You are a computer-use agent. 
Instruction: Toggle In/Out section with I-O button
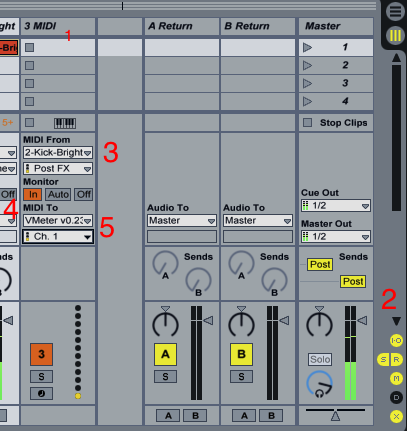click(396, 341)
